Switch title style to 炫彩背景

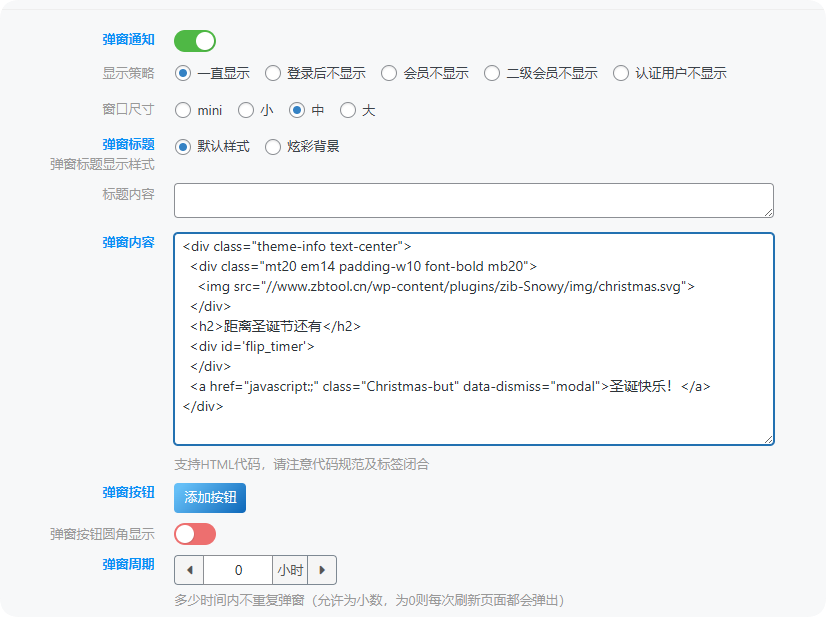coord(271,146)
